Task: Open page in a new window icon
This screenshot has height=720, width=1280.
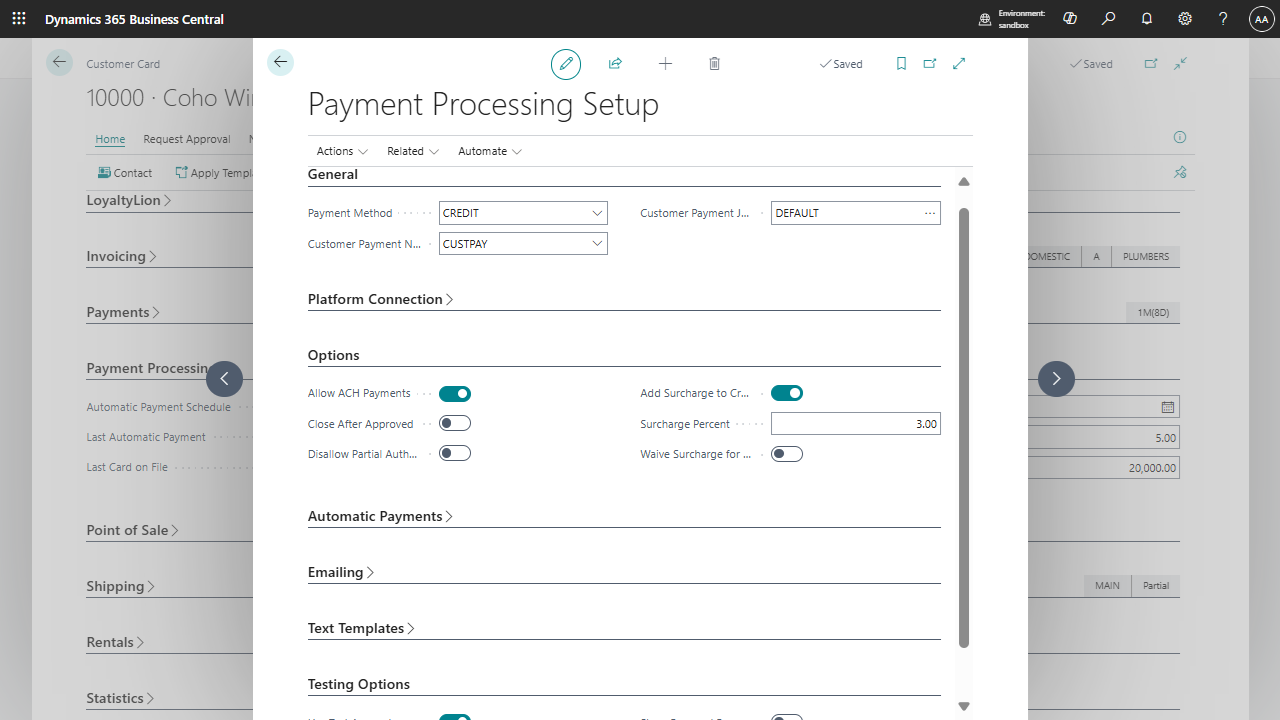Action: click(930, 63)
